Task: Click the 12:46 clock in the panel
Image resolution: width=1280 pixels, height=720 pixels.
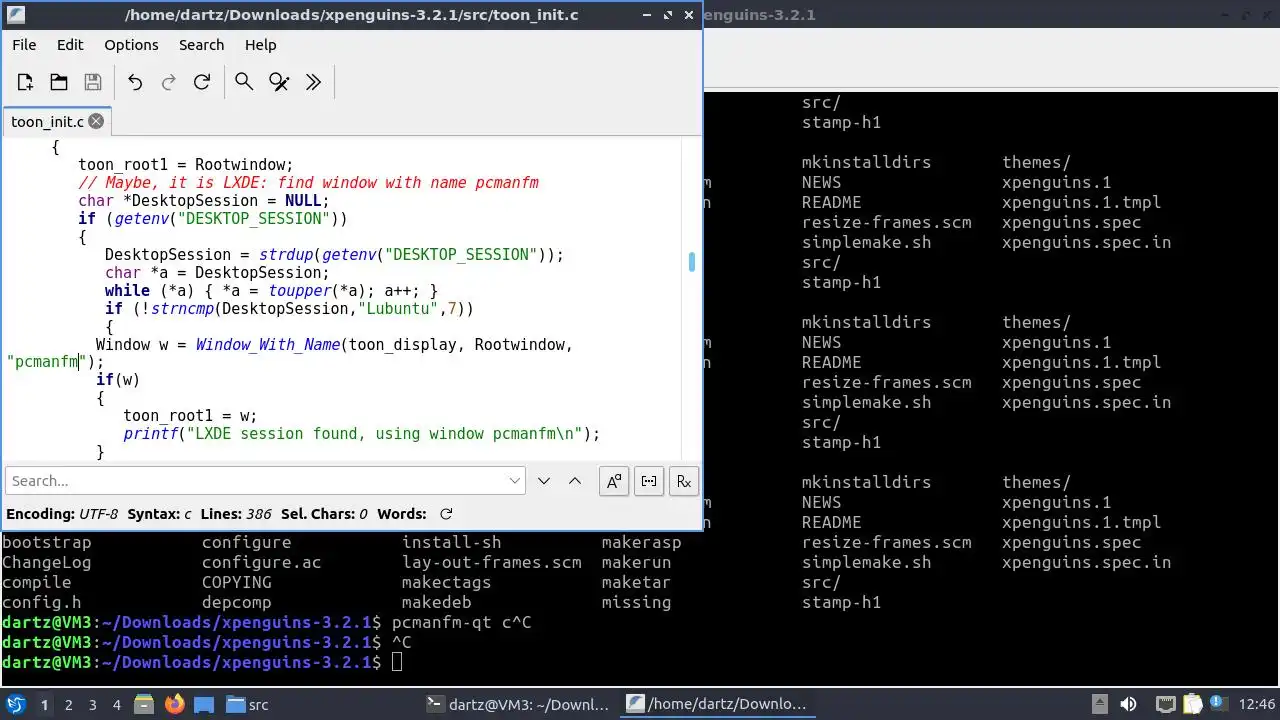Action: (1257, 705)
